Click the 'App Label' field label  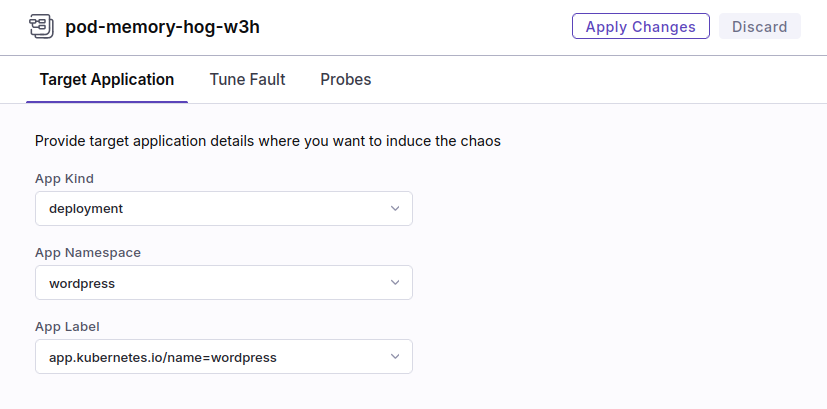[67, 327]
